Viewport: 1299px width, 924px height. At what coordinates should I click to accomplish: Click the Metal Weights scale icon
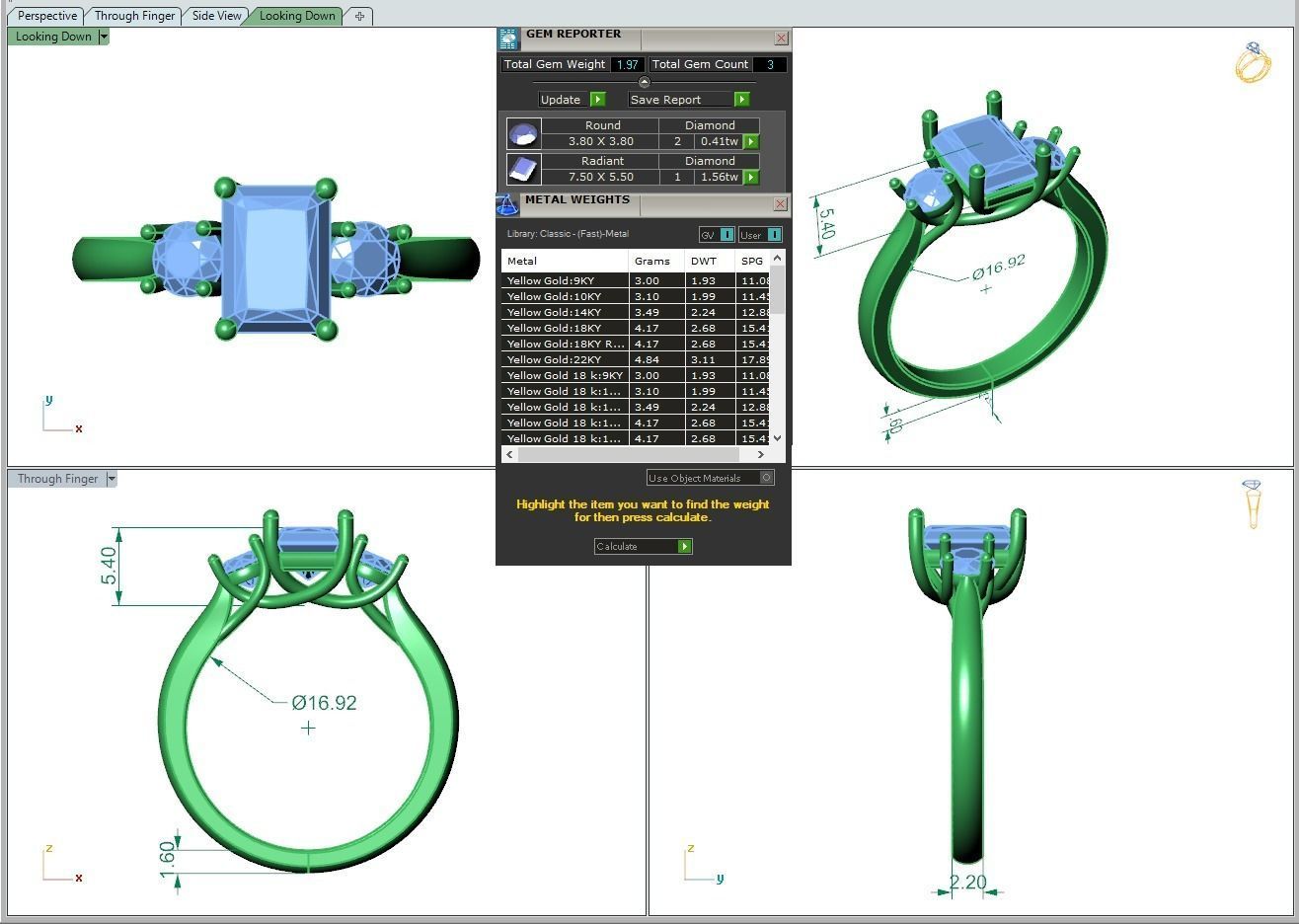[x=506, y=205]
